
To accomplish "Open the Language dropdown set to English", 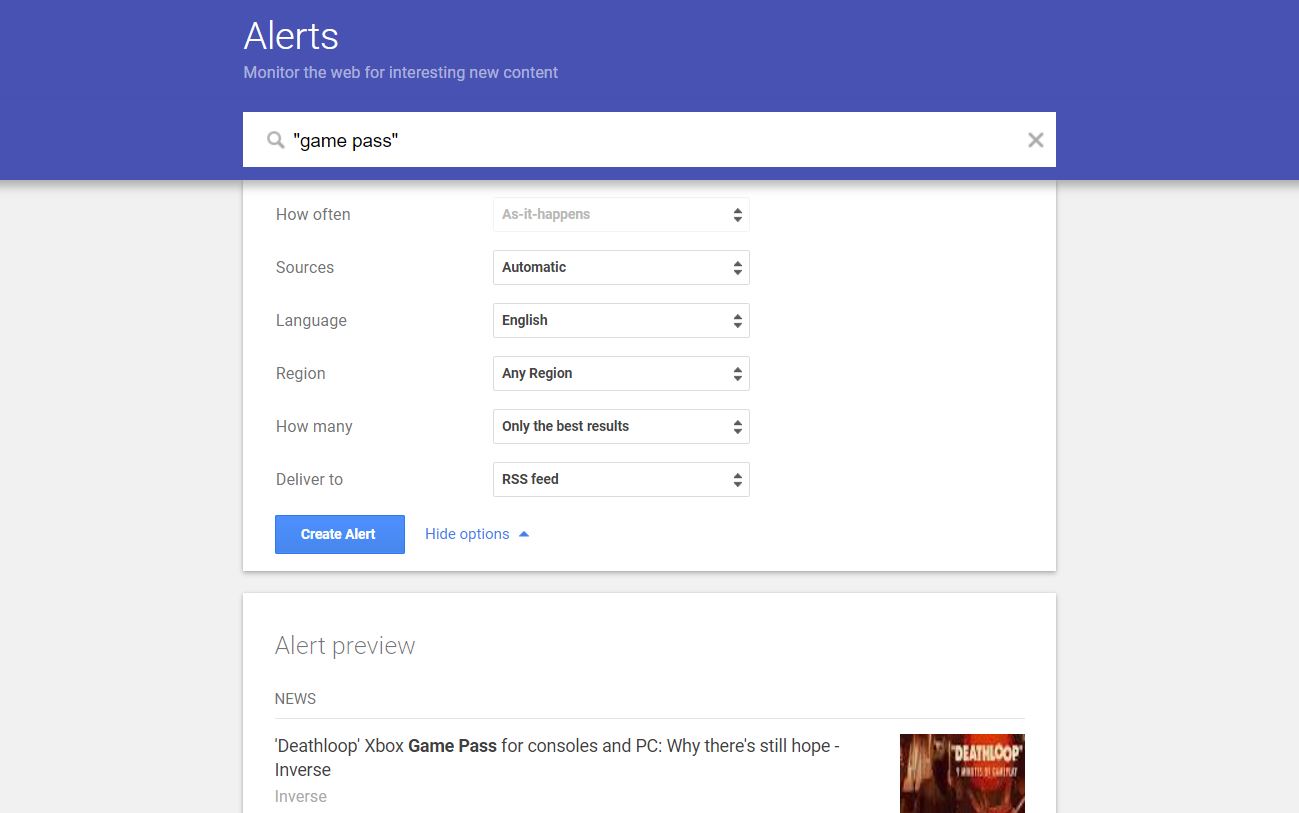I will point(621,320).
